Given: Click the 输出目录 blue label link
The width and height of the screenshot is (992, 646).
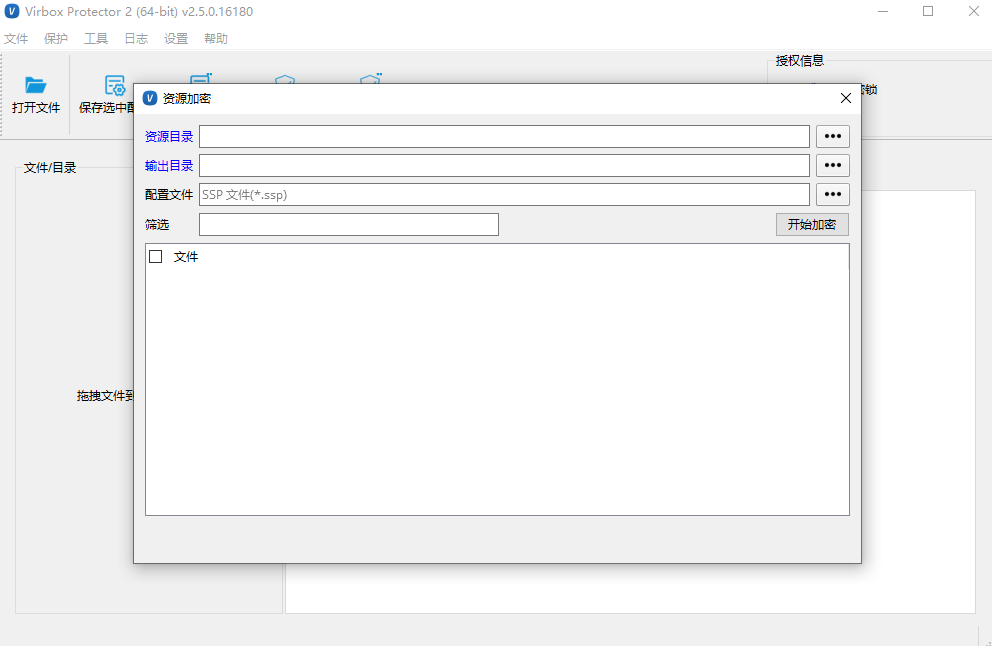Looking at the screenshot, I should 169,165.
